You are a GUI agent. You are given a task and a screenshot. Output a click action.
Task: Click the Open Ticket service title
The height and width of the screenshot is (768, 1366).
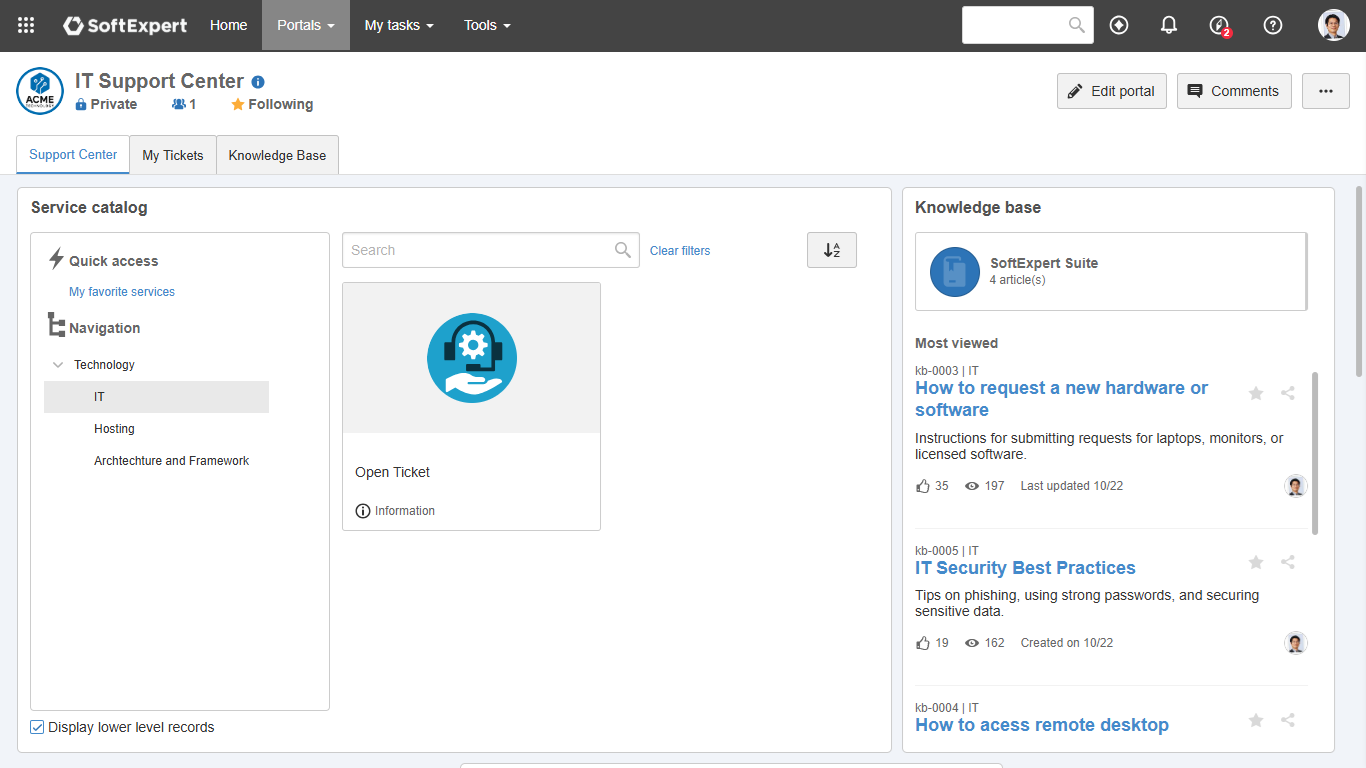(x=392, y=472)
